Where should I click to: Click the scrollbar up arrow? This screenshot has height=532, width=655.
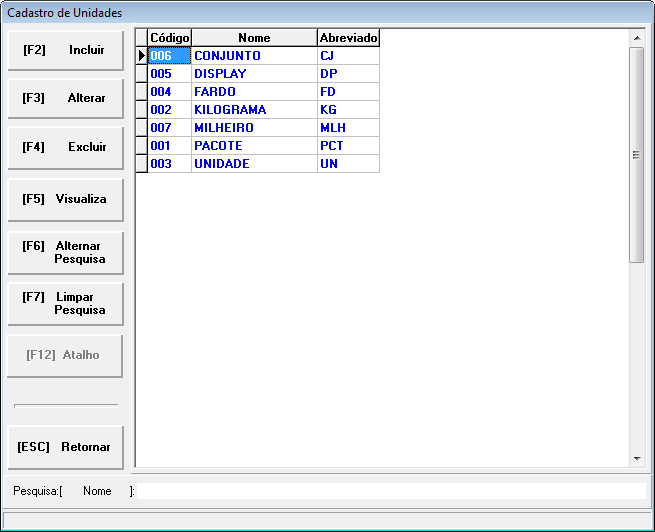(x=637, y=38)
